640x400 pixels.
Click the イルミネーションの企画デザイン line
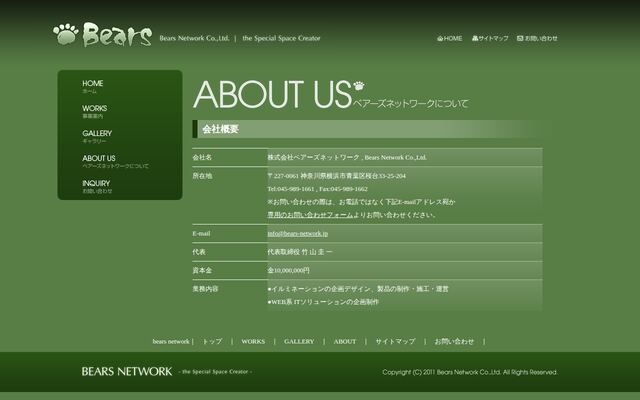point(358,289)
